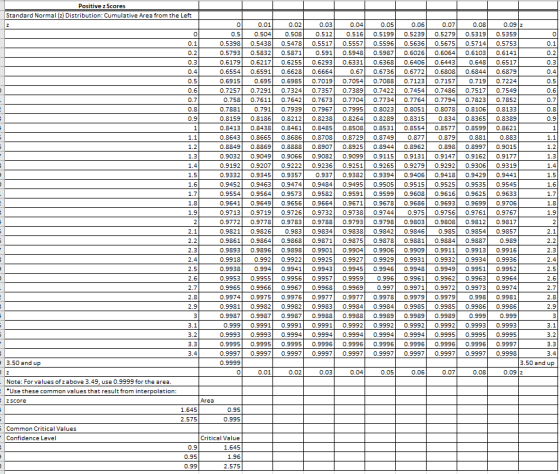Screen dimensions: 560x474
Task: Select cell 0.8621 in the z 1 row
Action: [x=503, y=128]
